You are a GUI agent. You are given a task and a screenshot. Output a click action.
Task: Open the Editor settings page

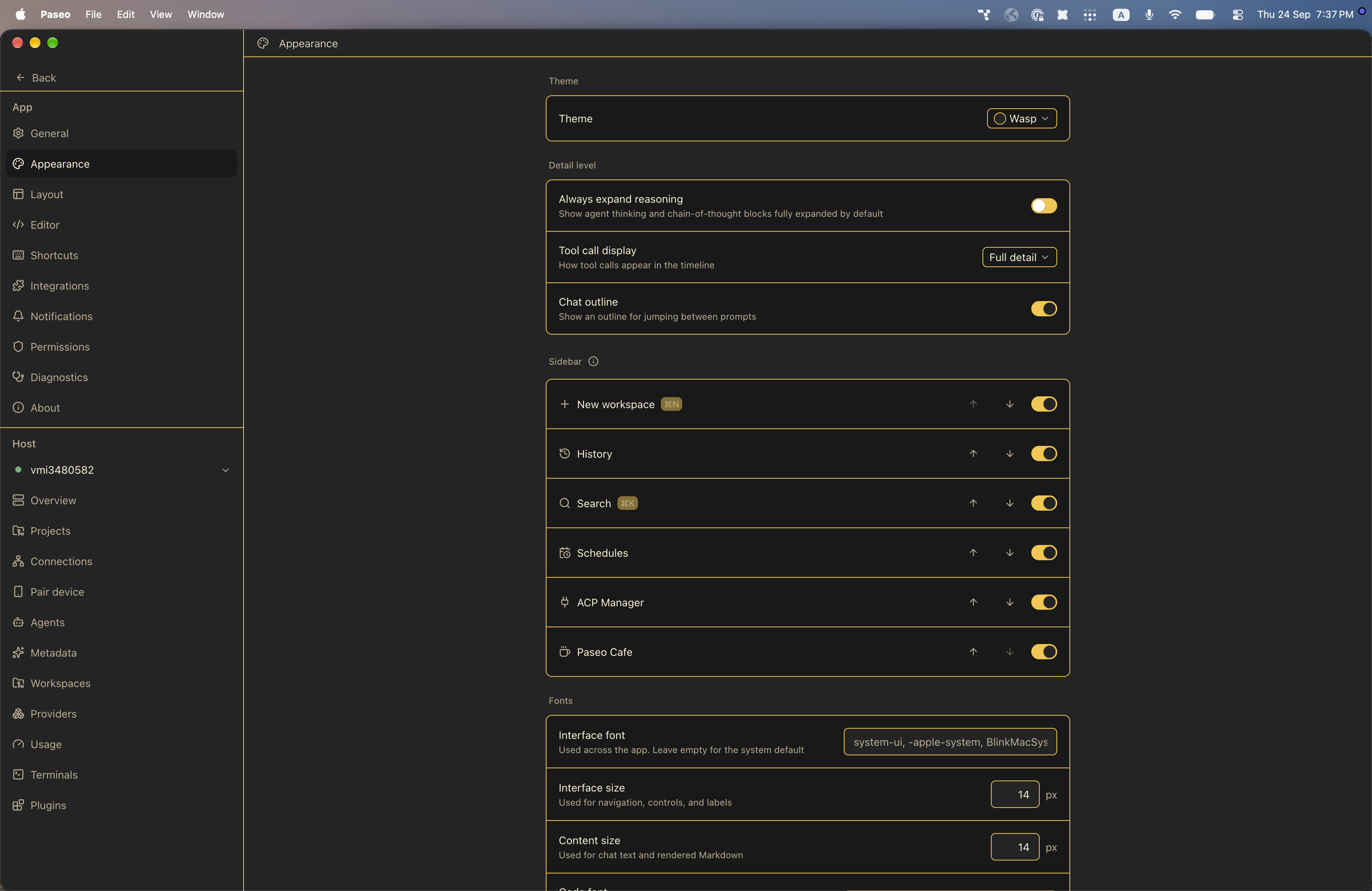[122, 225]
